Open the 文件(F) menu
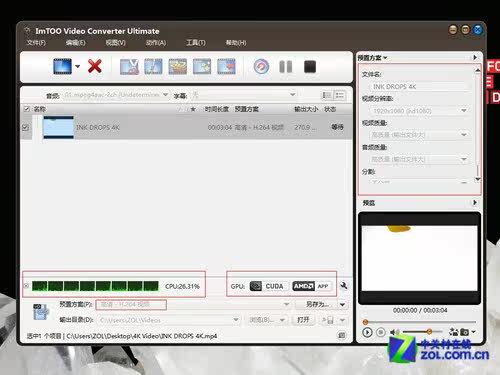The width and height of the screenshot is (500, 375). 36,43
